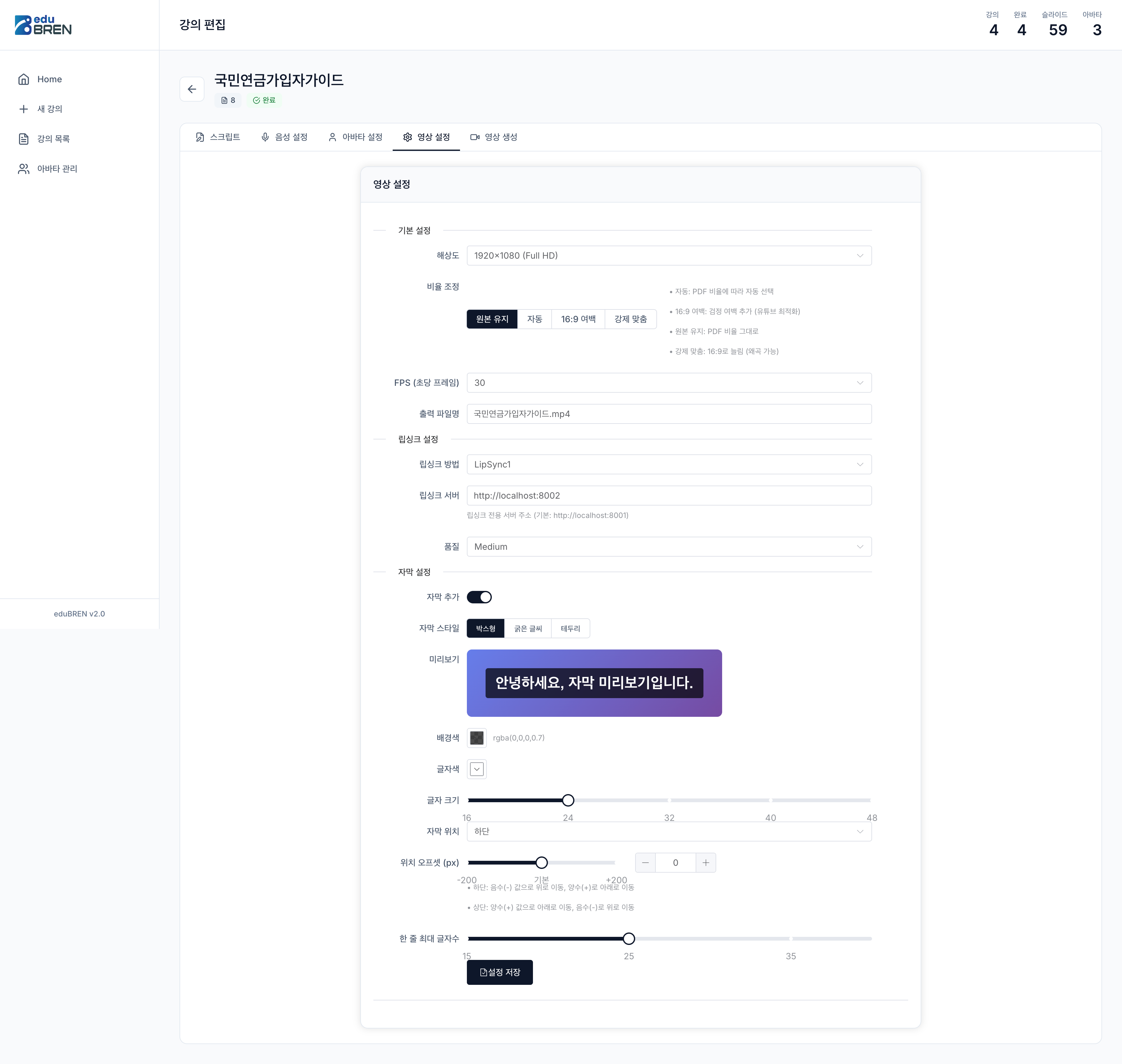The image size is (1122, 1064).
Task: Select 원본 유지 ratio option
Action: pos(492,319)
